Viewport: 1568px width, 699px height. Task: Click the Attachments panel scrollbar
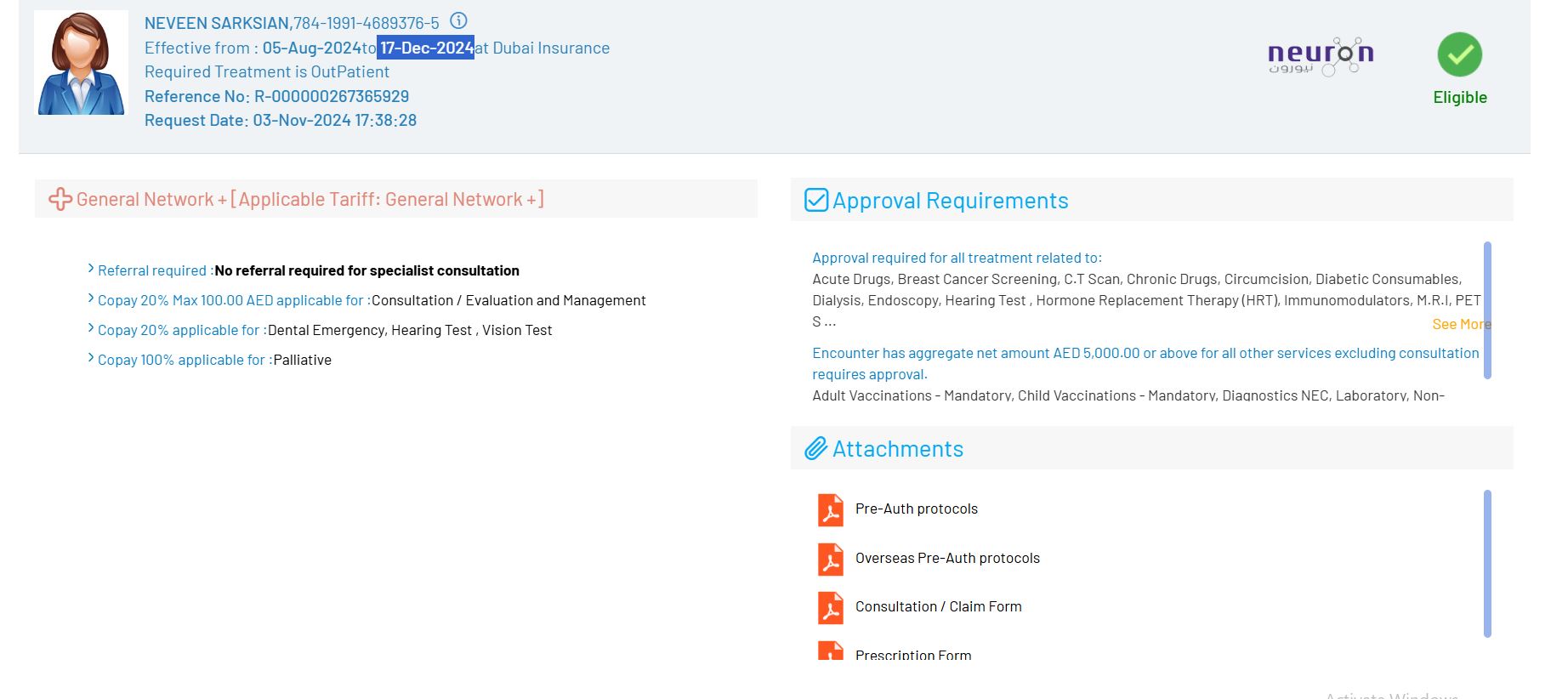click(1487, 563)
